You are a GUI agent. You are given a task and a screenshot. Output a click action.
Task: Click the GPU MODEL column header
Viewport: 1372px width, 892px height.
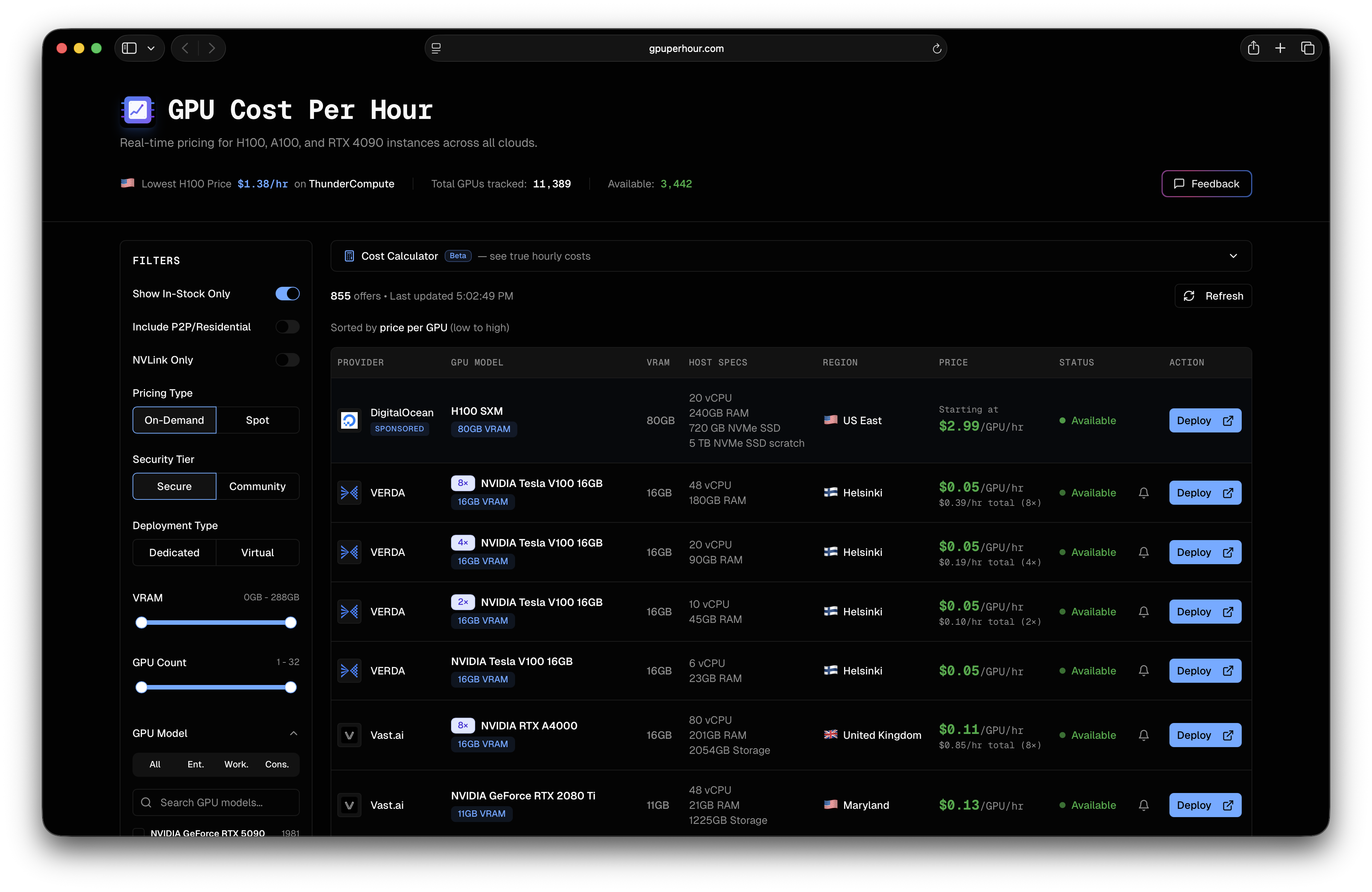[x=477, y=362]
